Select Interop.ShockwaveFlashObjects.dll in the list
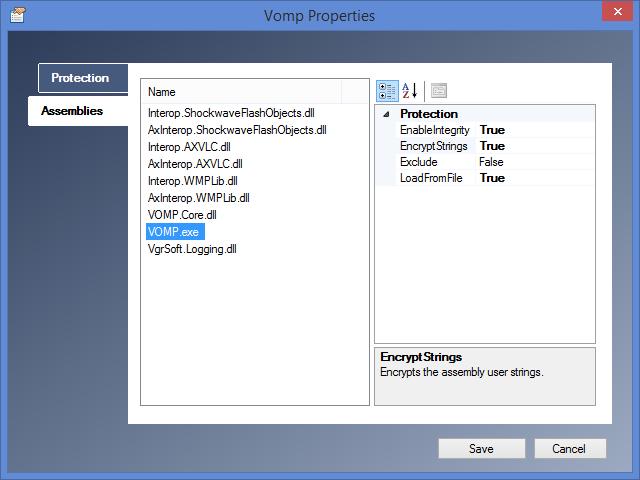 pos(231,112)
